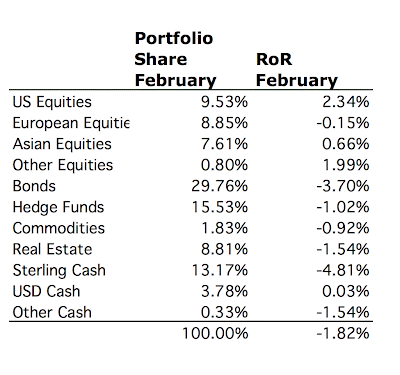
Task: Click the Real Estate label
Action: pyautogui.click(x=52, y=249)
